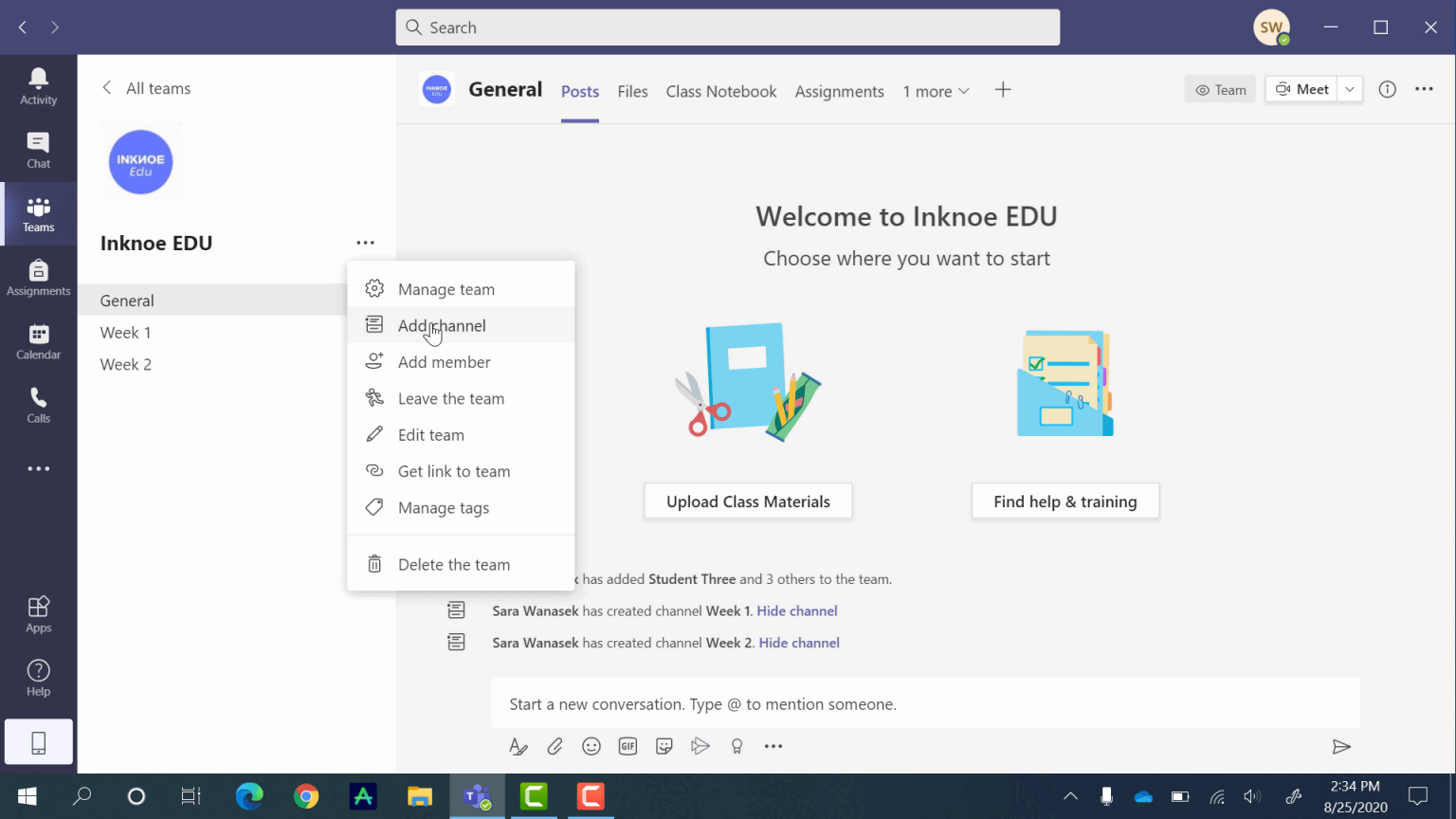Open Chat in the sidebar
This screenshot has width=1456, height=819.
(x=39, y=150)
